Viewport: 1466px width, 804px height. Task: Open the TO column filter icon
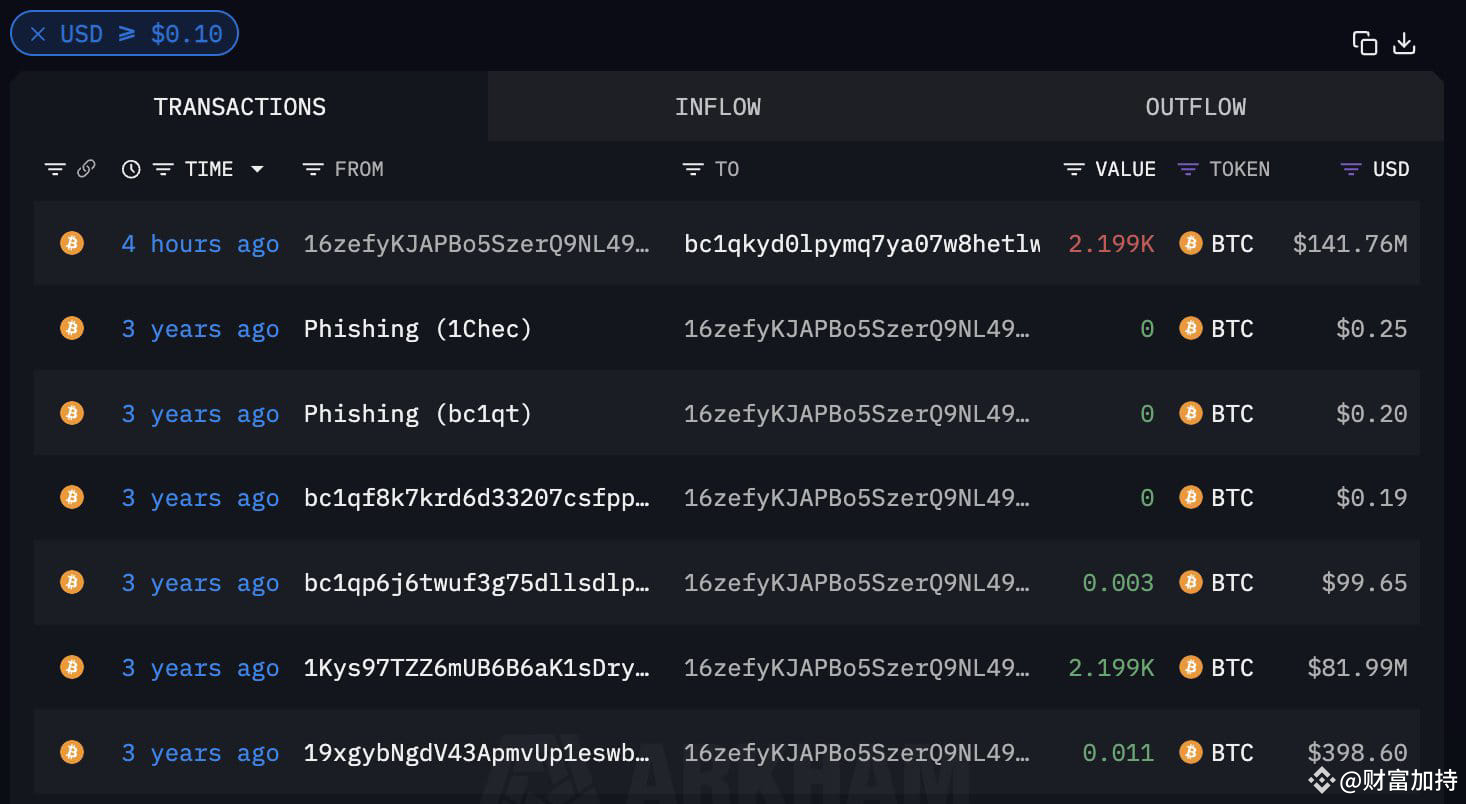[693, 169]
